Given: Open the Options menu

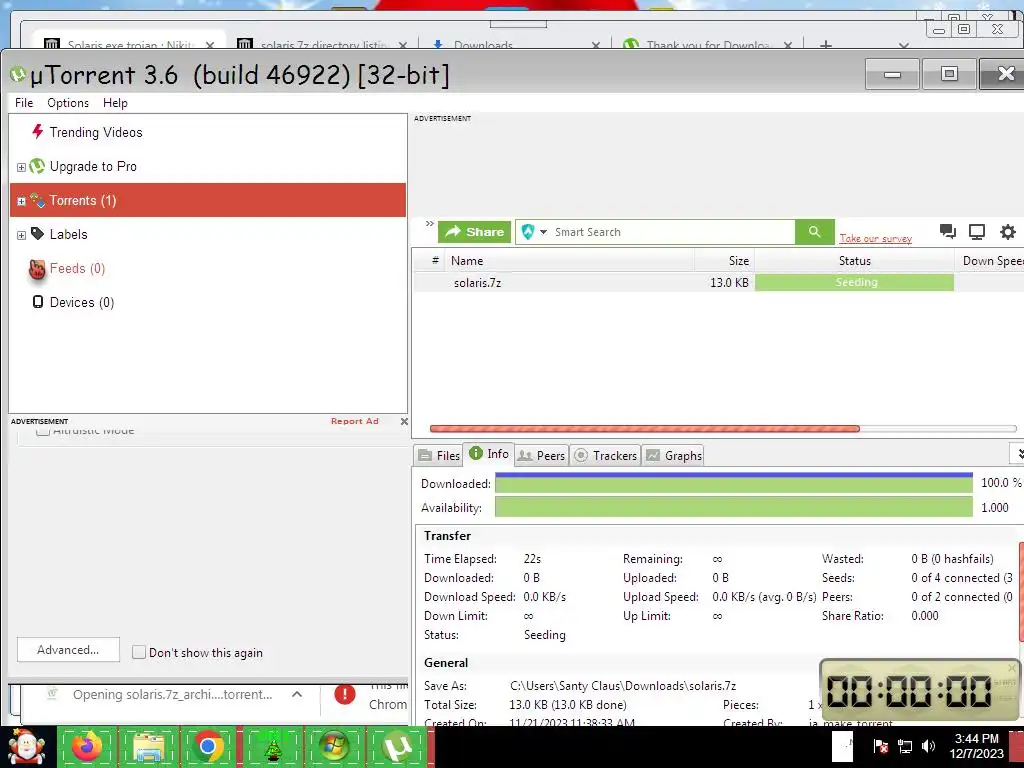Looking at the screenshot, I should pyautogui.click(x=68, y=103).
